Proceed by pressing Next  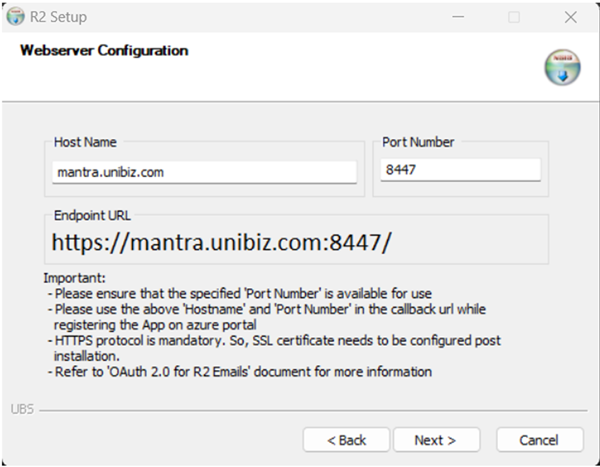[x=436, y=440]
